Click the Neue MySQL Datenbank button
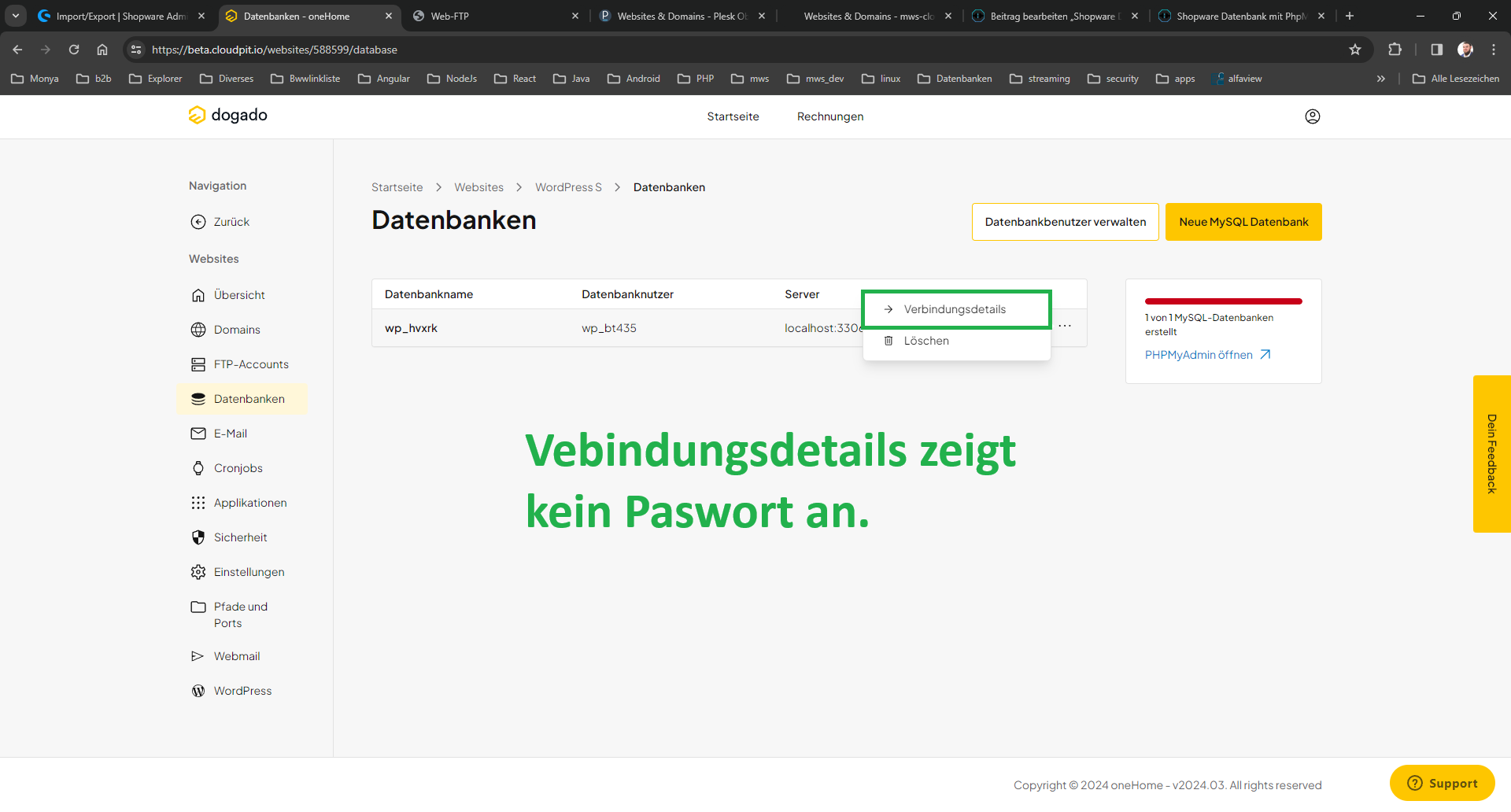Screen dimensions: 1511x812 coord(1243,222)
